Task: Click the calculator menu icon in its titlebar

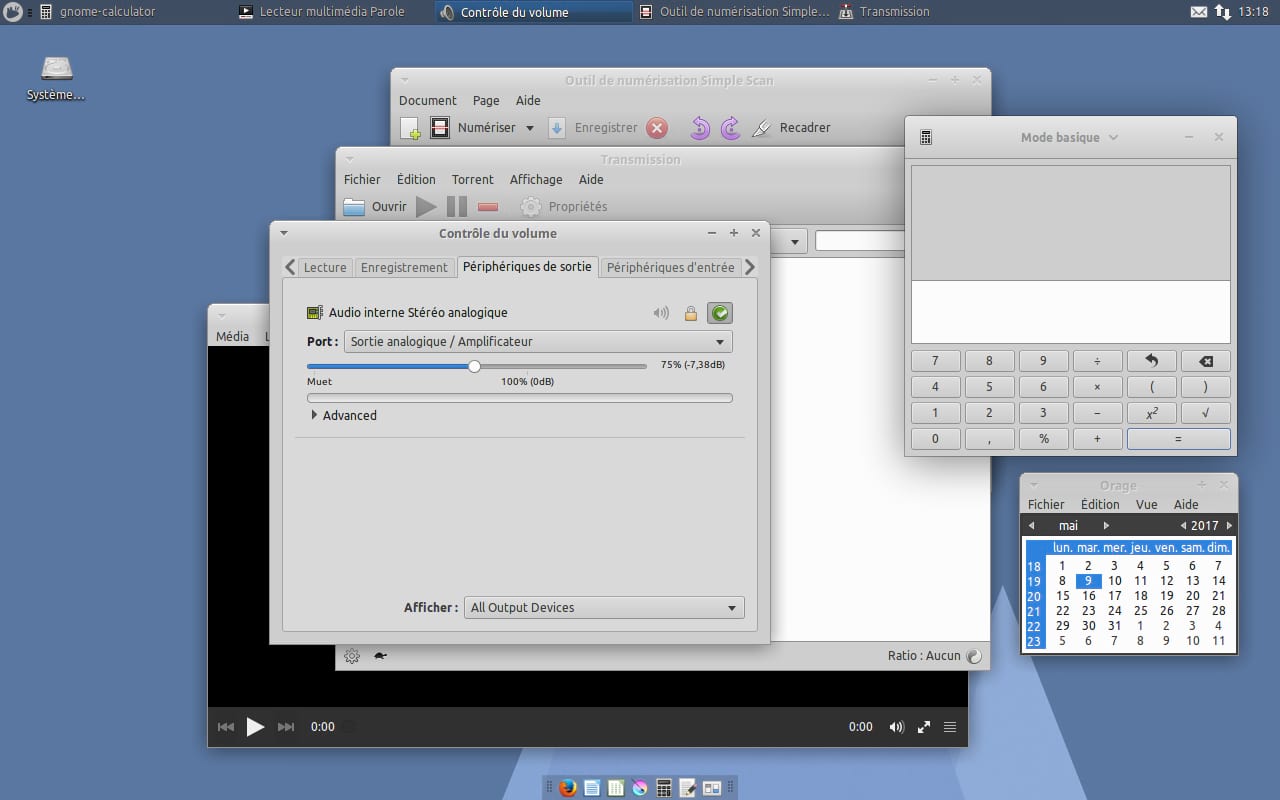Action: point(926,137)
